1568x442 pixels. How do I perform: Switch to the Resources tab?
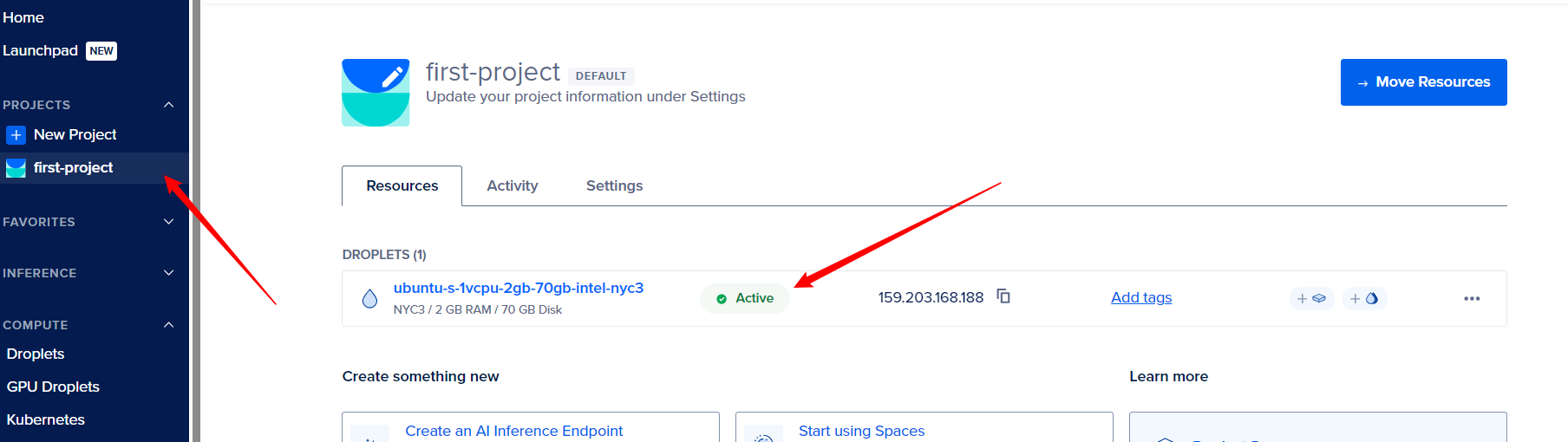pos(402,185)
